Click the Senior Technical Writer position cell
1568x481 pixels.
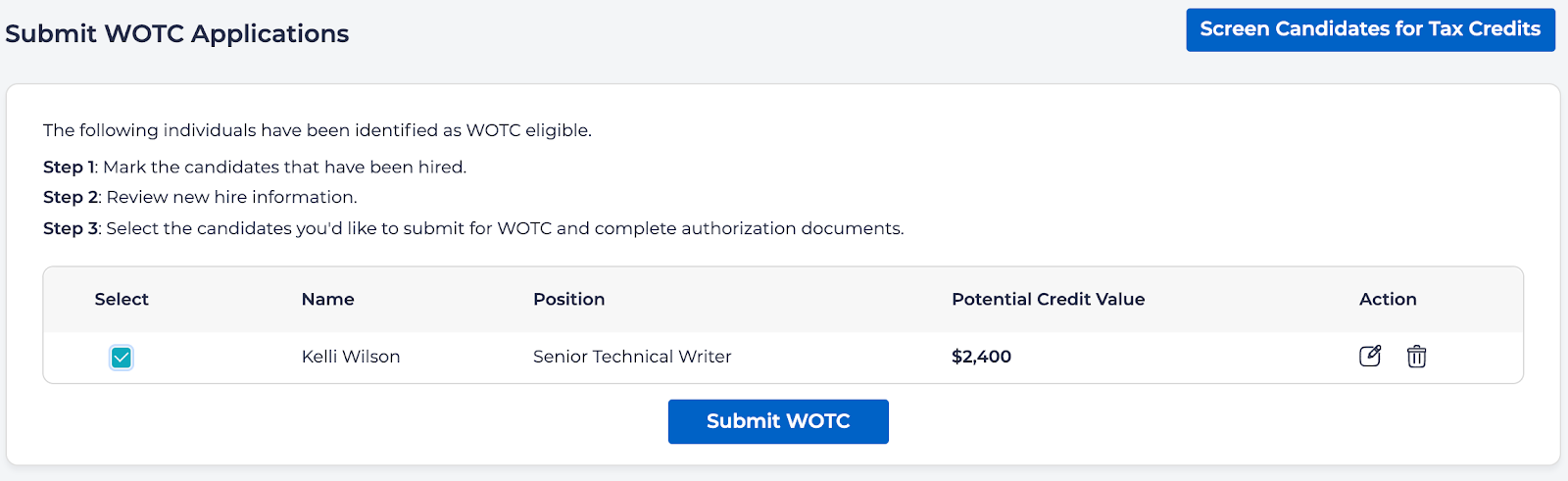pyautogui.click(x=632, y=357)
